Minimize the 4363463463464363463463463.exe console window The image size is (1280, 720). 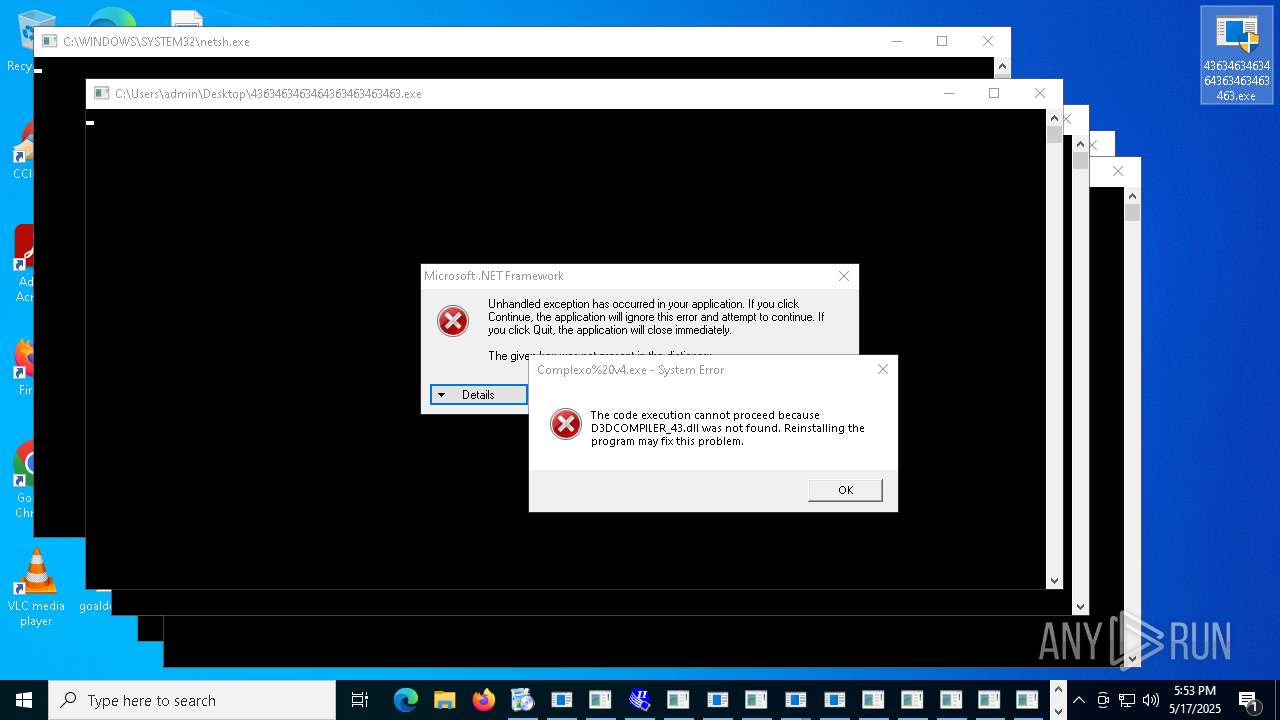(x=948, y=93)
